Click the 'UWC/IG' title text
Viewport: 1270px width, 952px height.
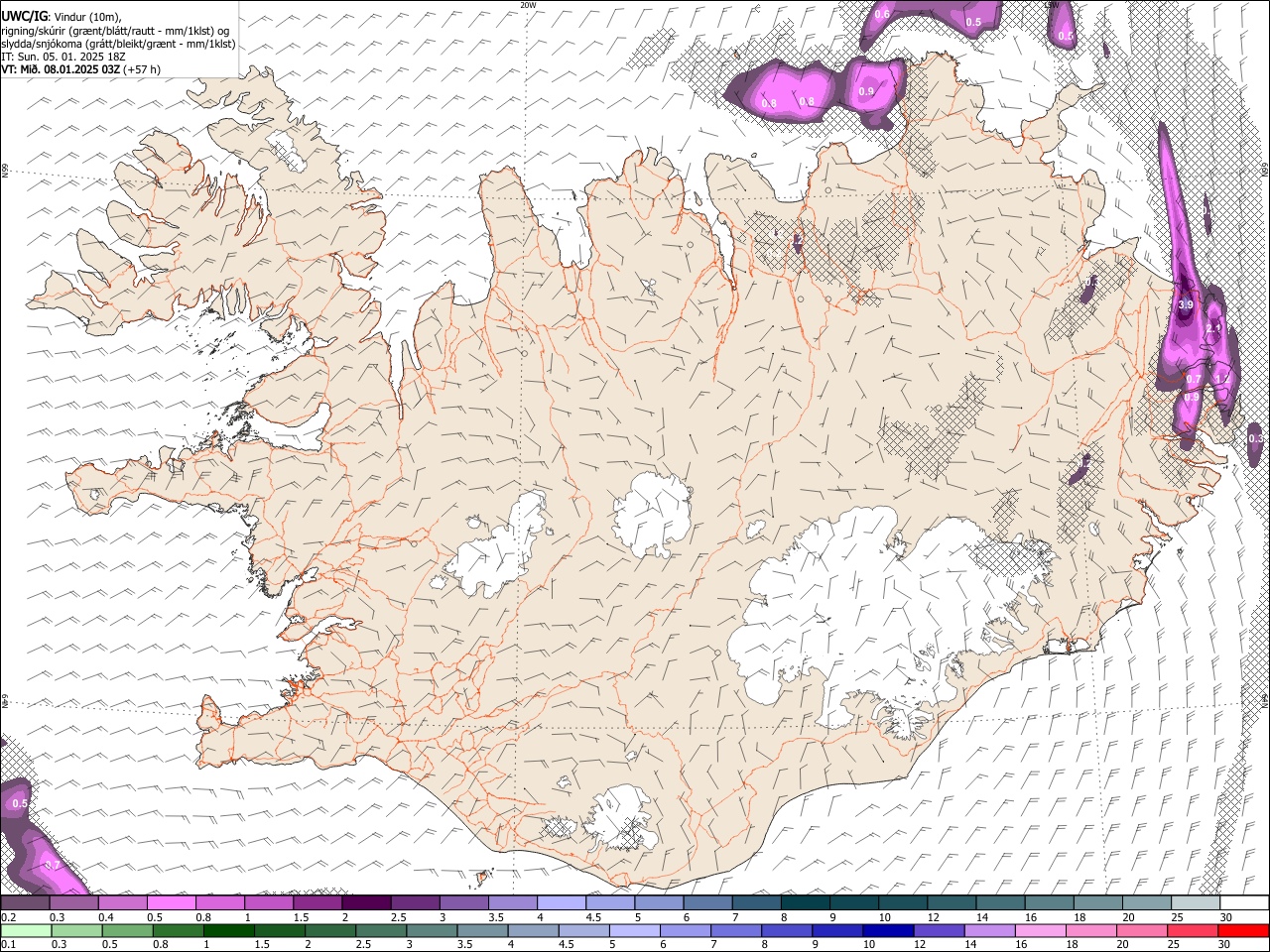[x=24, y=16]
